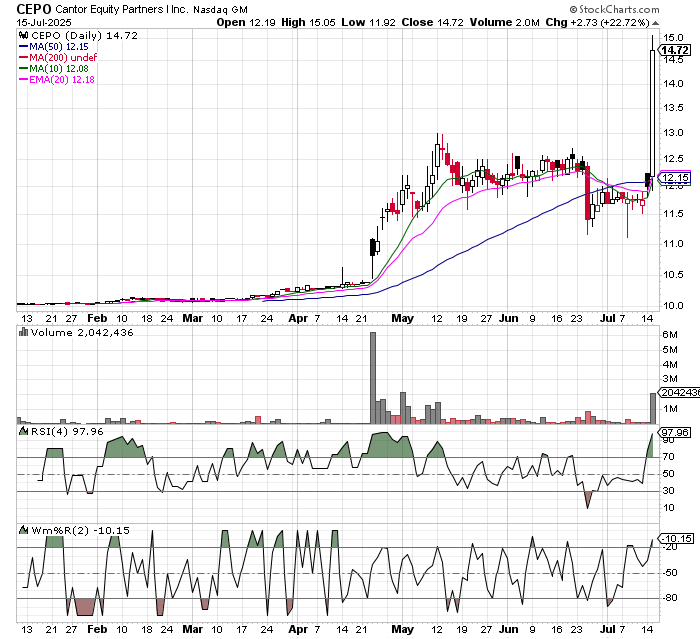Click the 10.0 price axis label
The width and height of the screenshot is (700, 639).
673,305
